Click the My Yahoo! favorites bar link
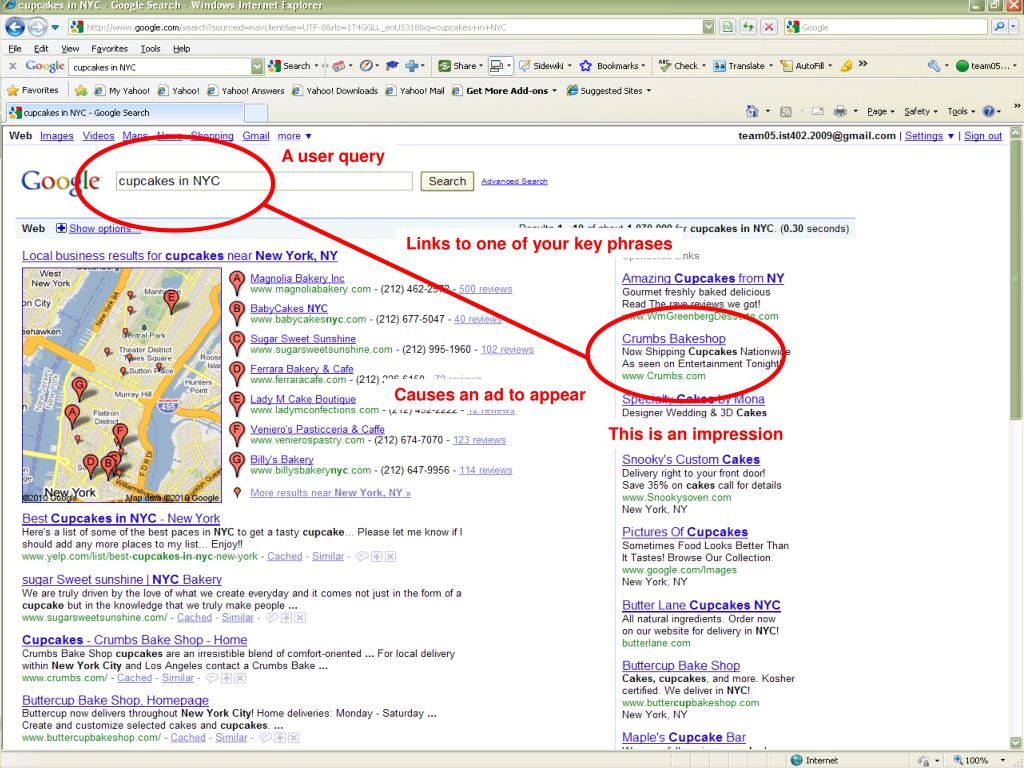Image resolution: width=1024 pixels, height=768 pixels. point(122,91)
